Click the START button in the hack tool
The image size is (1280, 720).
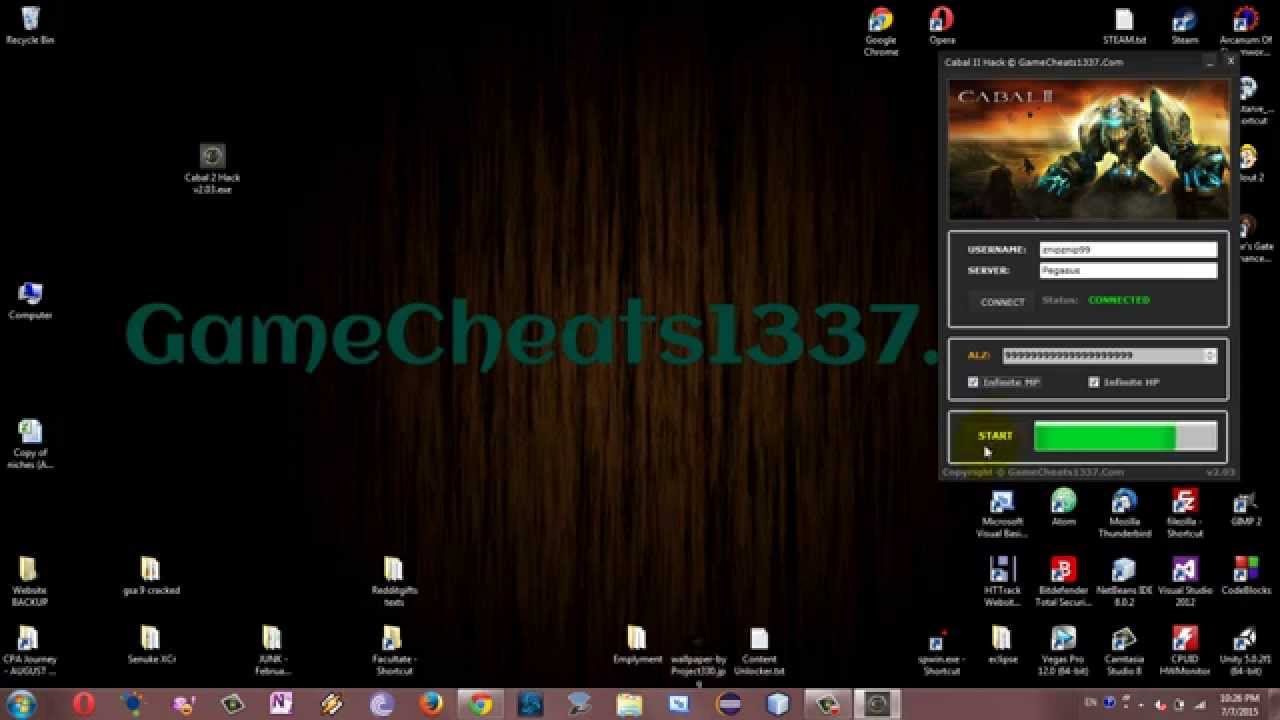point(995,436)
